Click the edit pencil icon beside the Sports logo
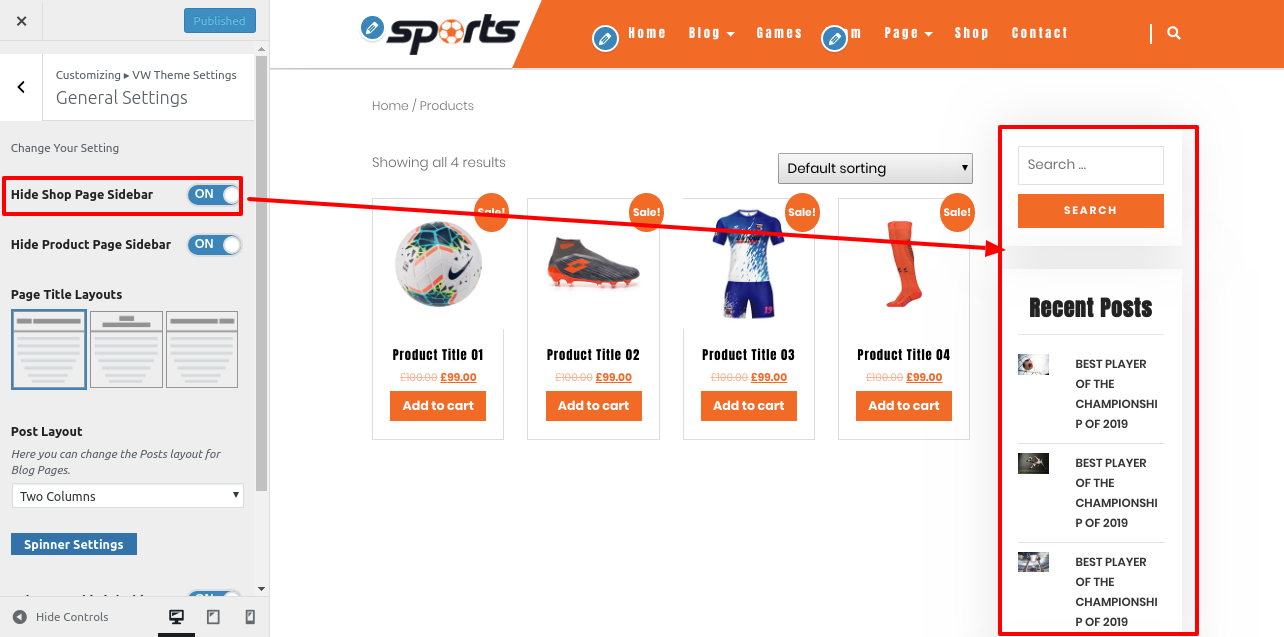Image resolution: width=1284 pixels, height=637 pixels. point(372,28)
